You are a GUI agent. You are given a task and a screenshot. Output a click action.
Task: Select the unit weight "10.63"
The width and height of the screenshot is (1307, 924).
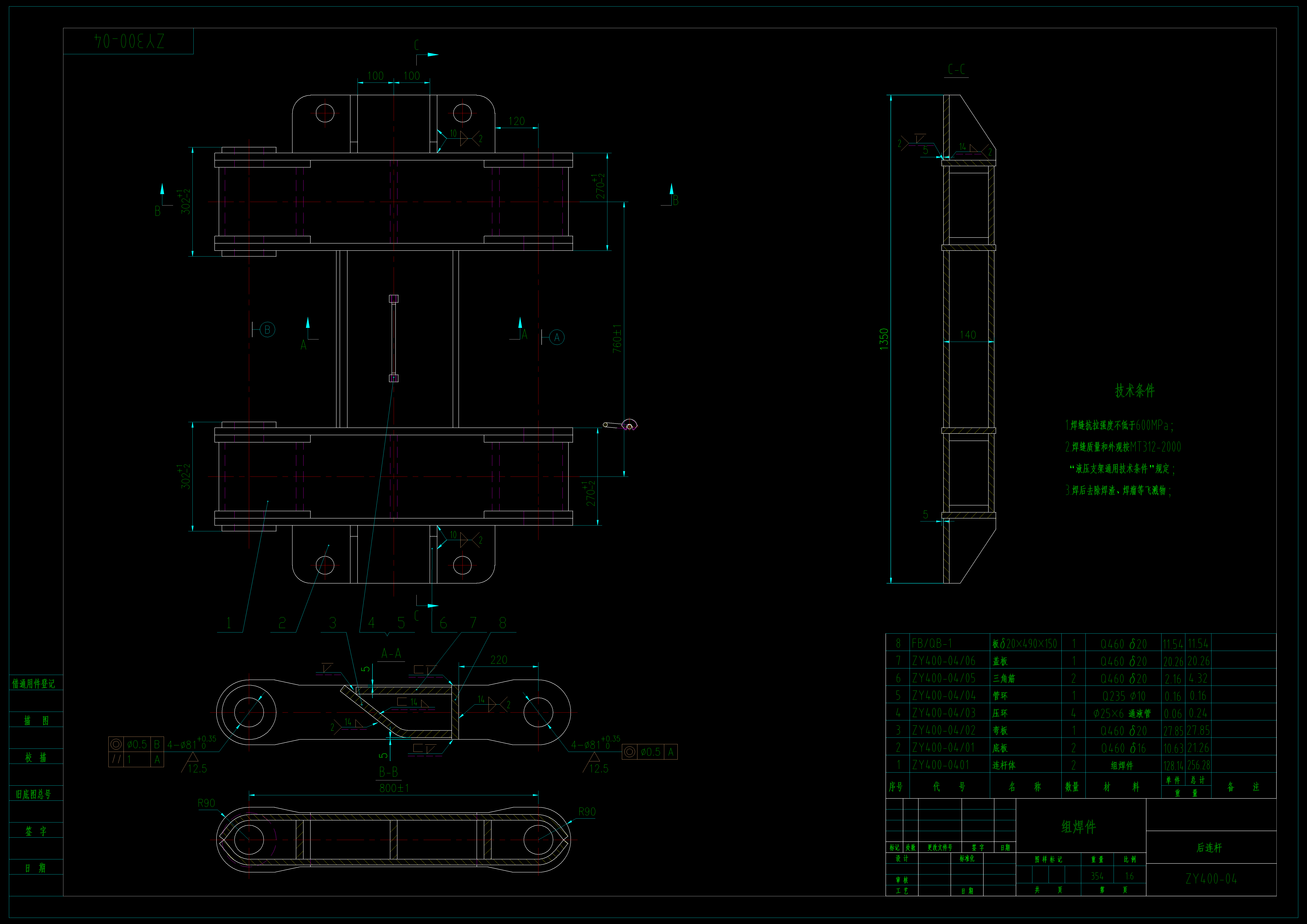[1173, 748]
